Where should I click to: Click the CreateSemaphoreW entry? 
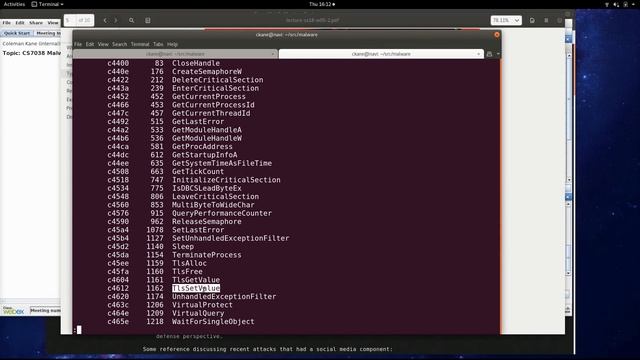pos(207,71)
